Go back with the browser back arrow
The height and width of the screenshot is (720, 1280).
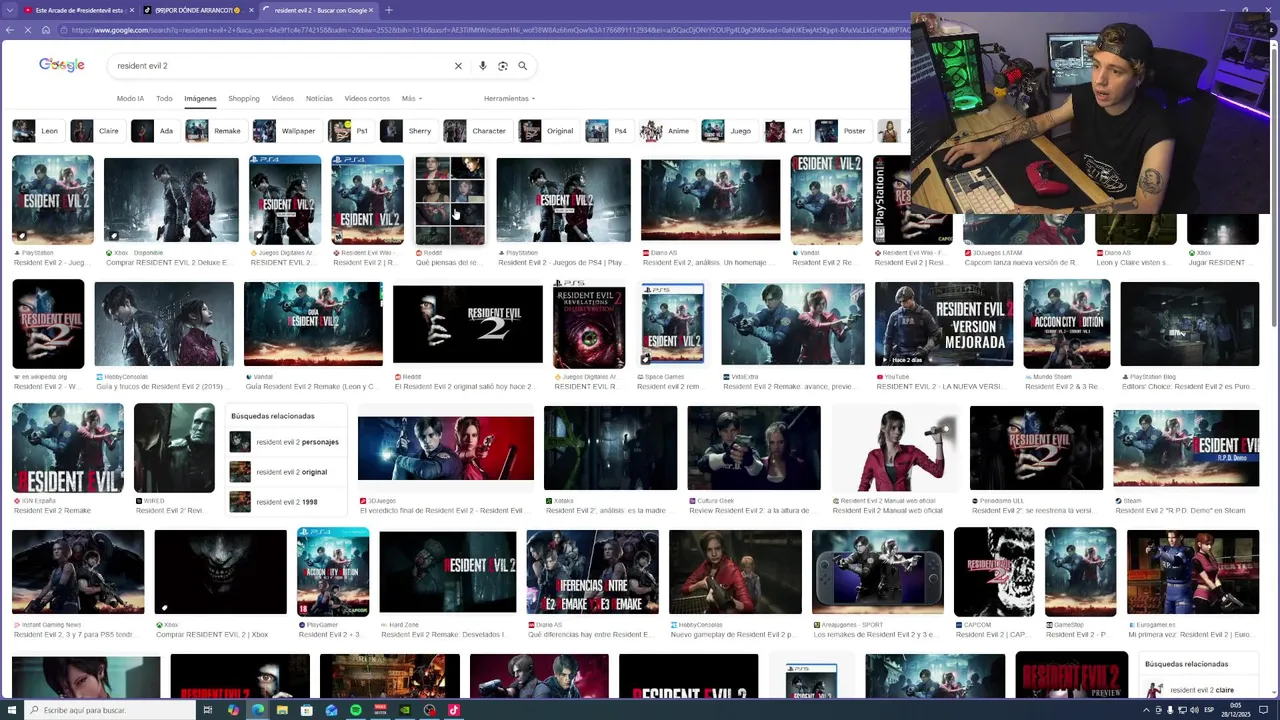[10, 30]
